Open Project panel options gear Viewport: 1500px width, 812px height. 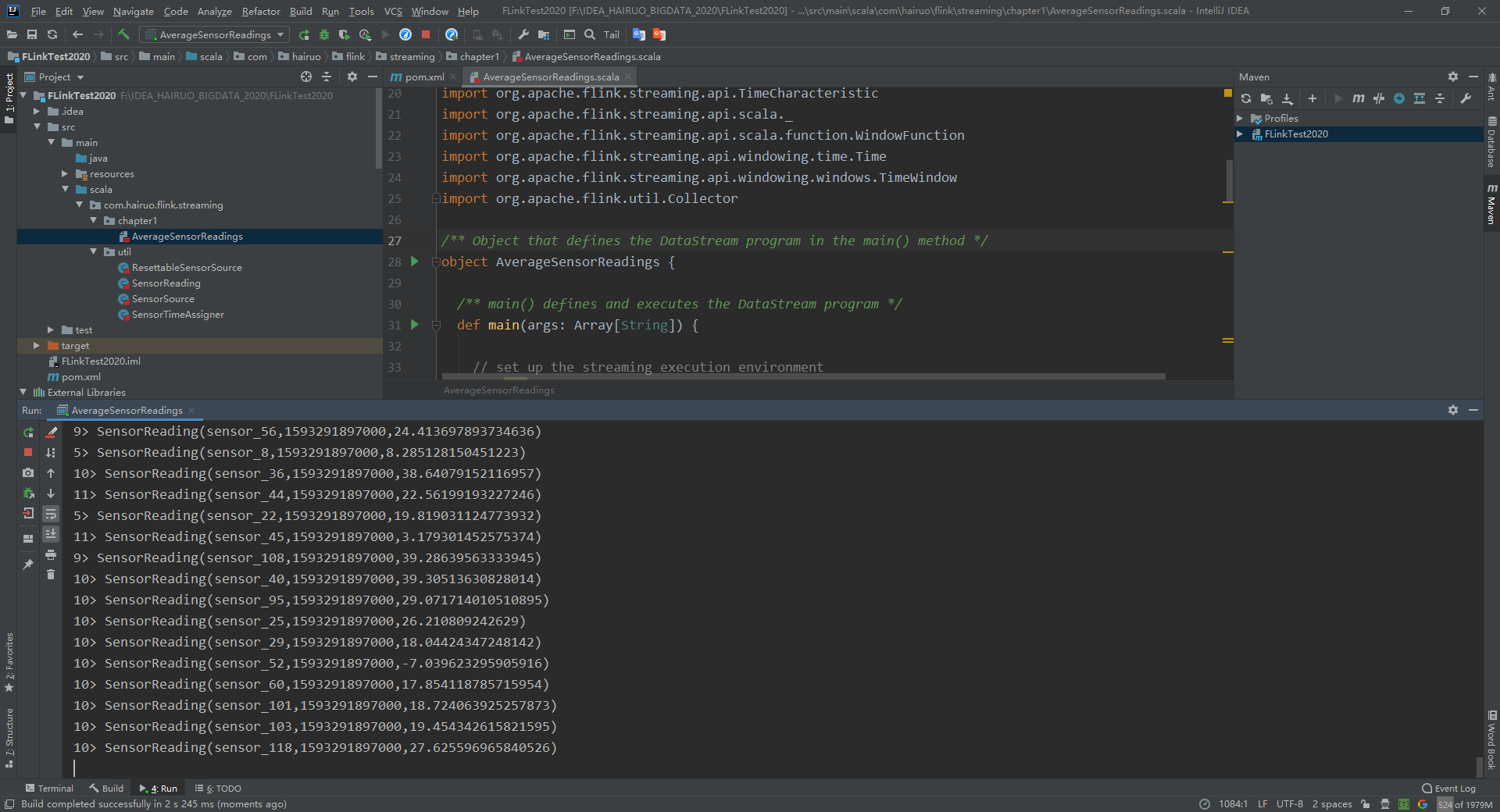(x=352, y=77)
